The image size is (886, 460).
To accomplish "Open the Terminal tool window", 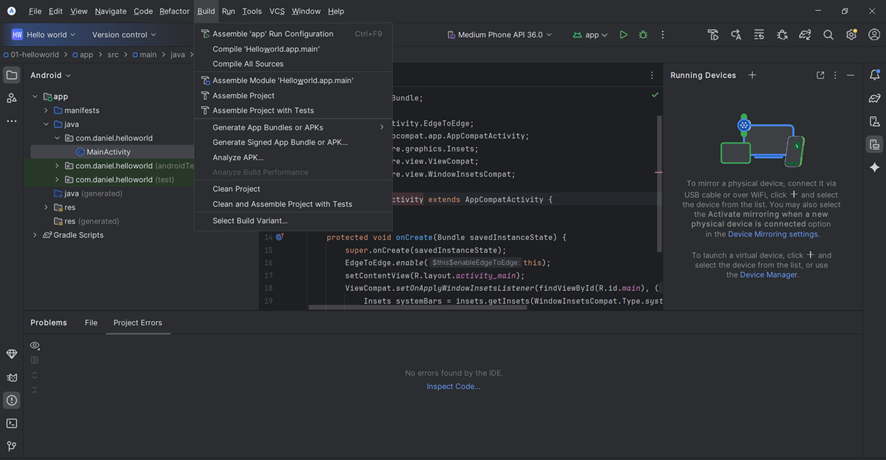I will coord(12,423).
